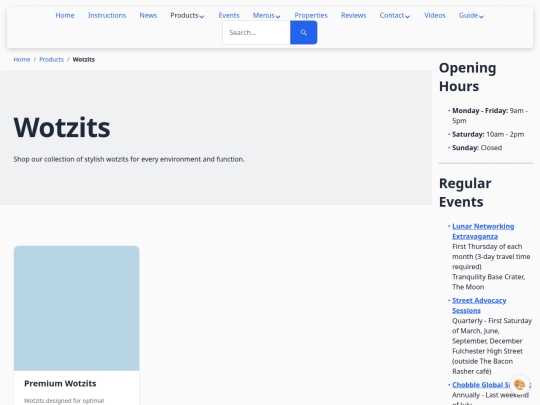
Task: Click 'First Thursday of each month' text
Action: [x=491, y=257]
